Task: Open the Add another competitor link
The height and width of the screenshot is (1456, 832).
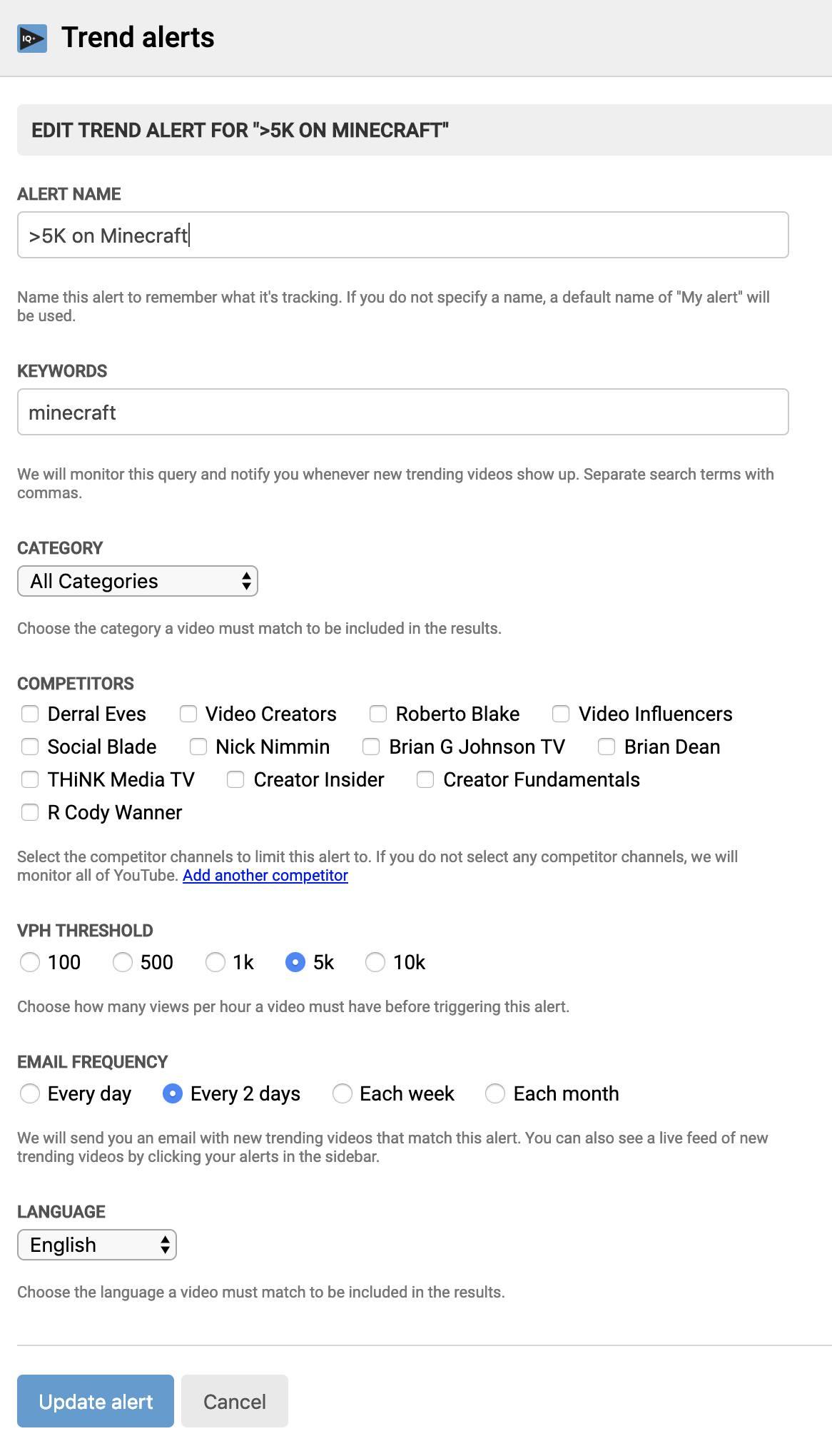Action: coord(265,875)
